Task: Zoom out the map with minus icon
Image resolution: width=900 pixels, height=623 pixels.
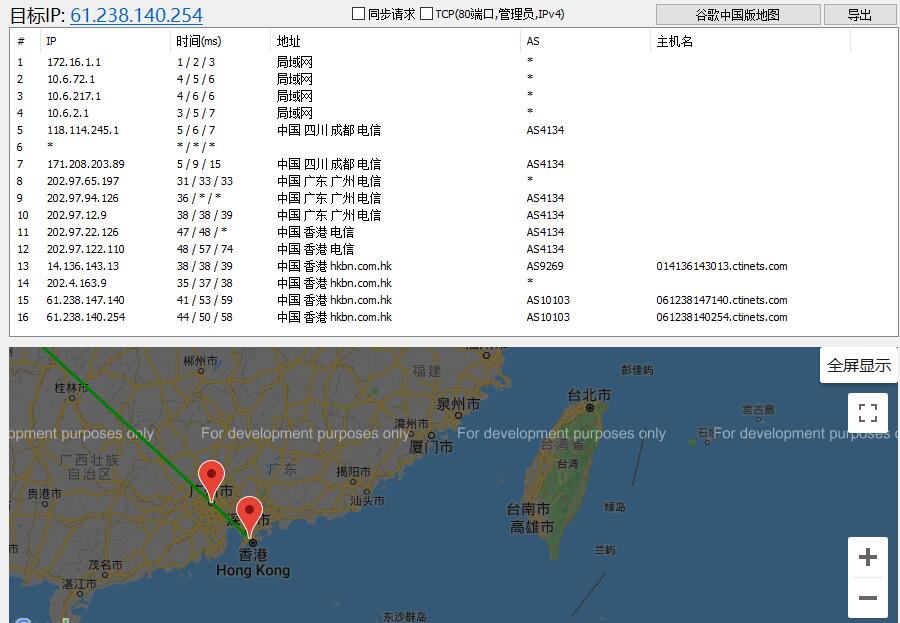Action: (868, 598)
